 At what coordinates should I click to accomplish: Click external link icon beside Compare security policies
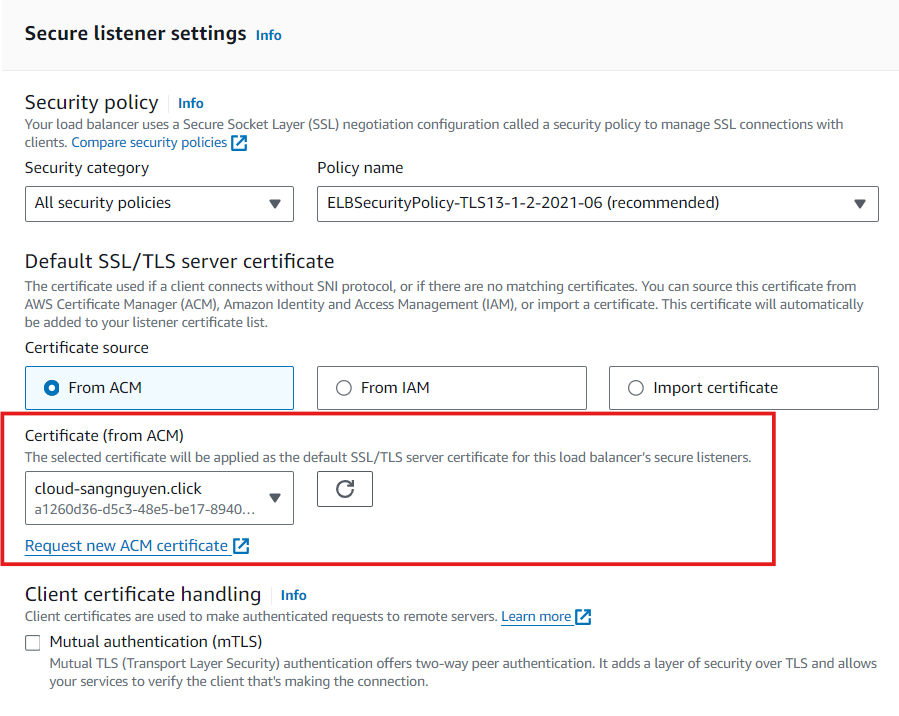coord(239,143)
